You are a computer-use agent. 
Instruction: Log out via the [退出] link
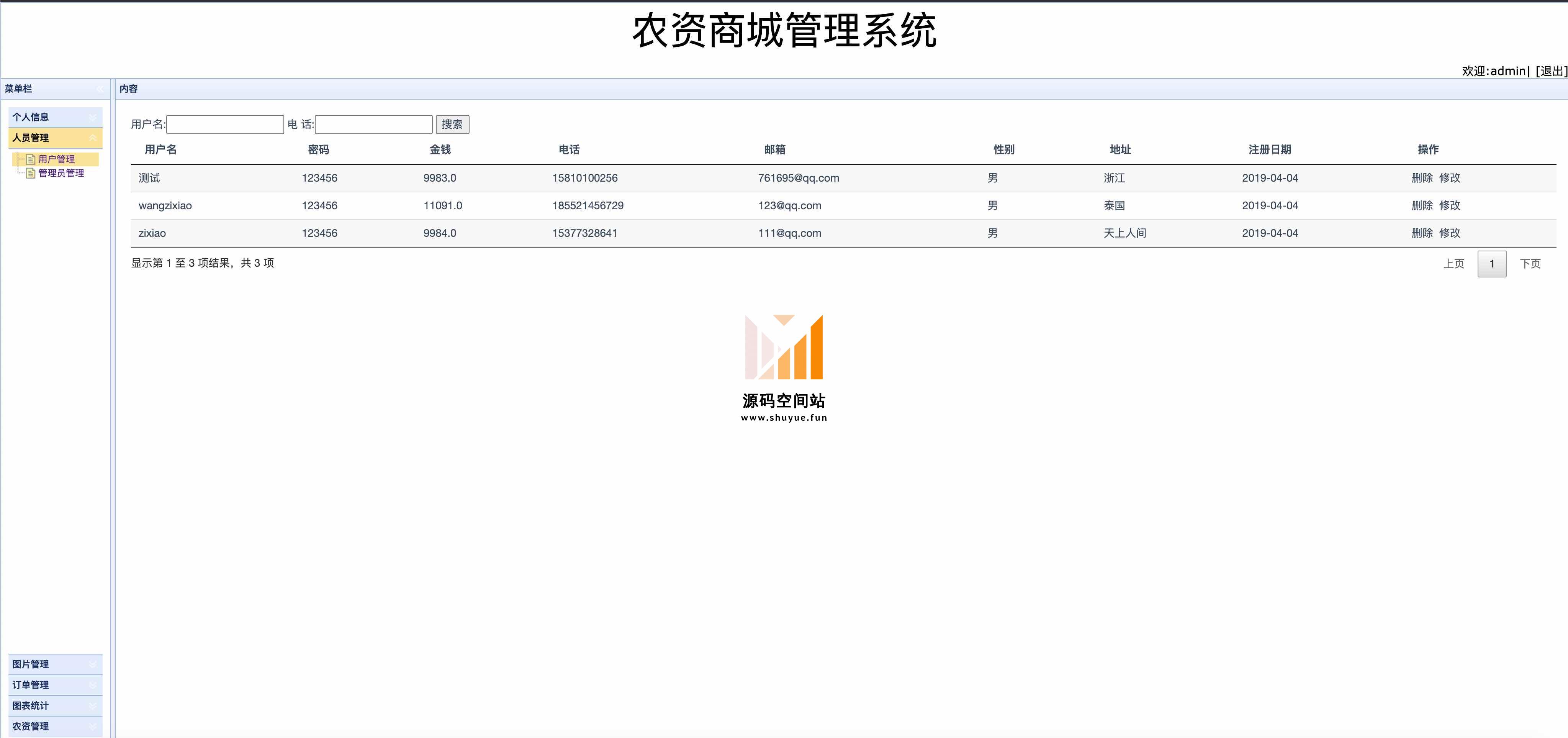coord(1551,71)
